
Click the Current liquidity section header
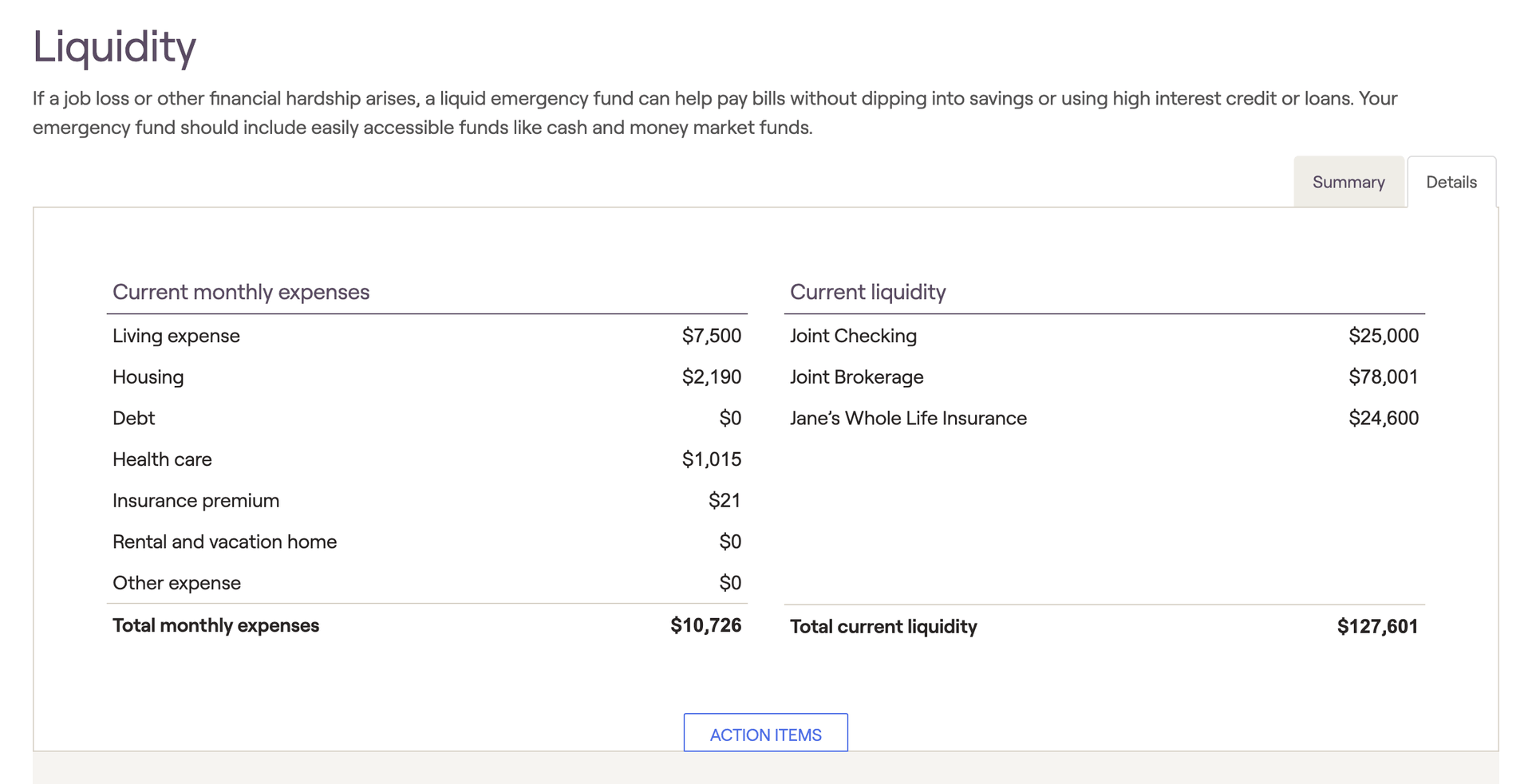click(867, 292)
